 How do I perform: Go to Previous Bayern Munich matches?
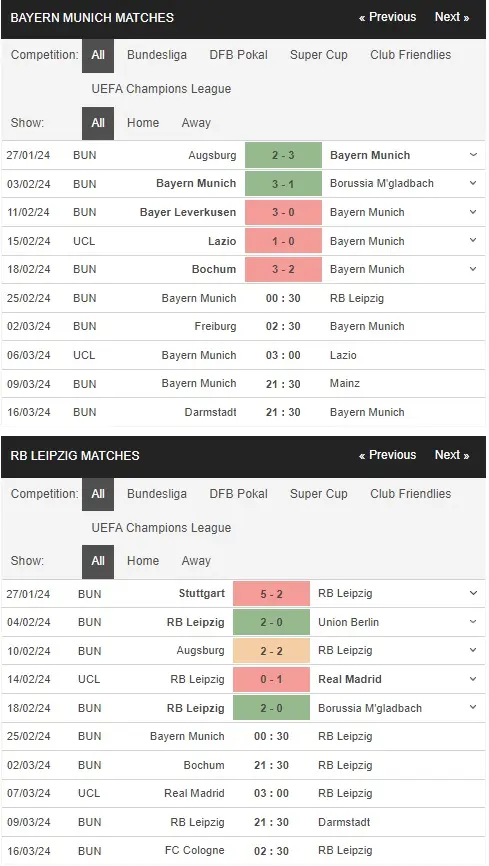click(x=387, y=17)
